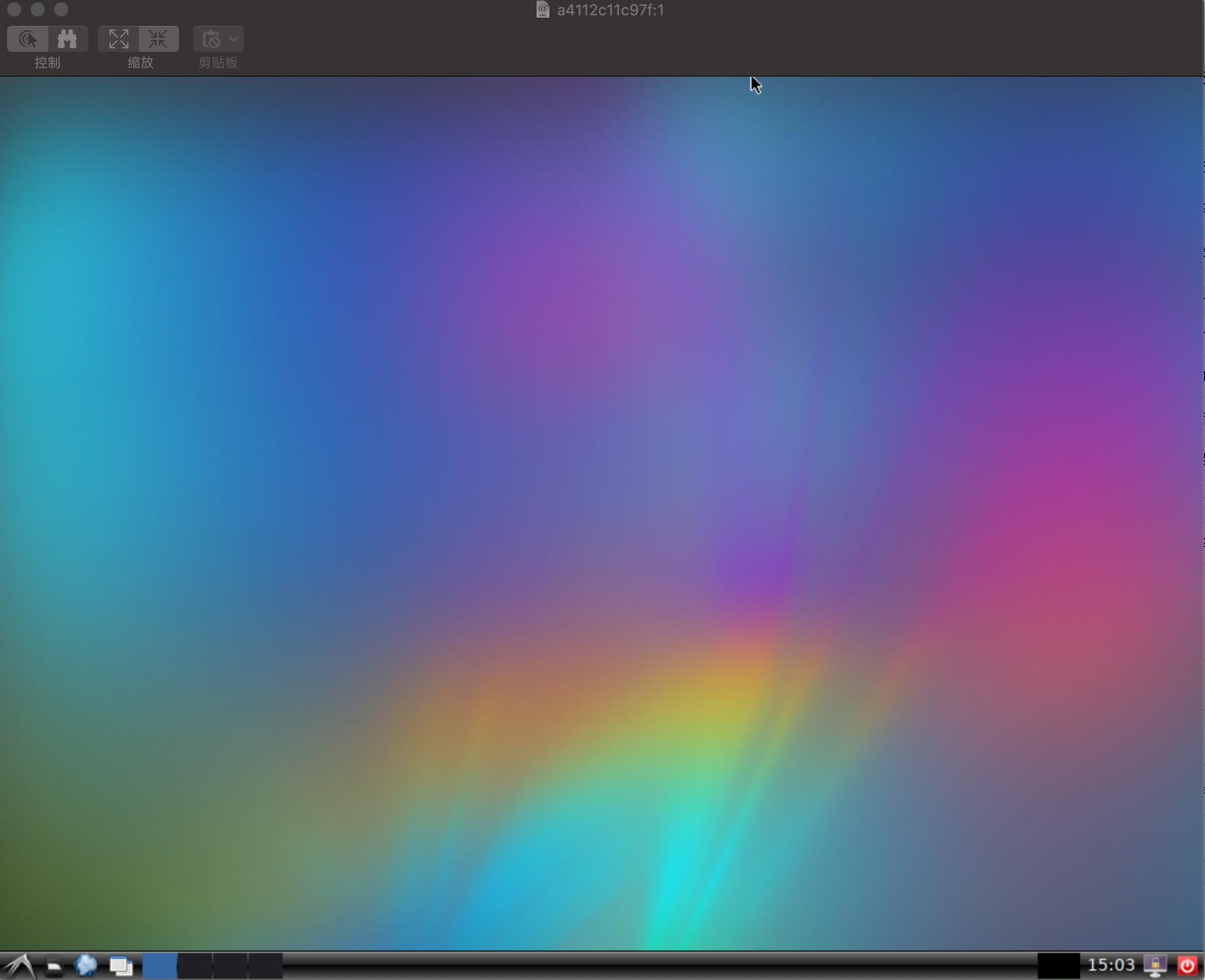Select the control mode cursor icon
The width and height of the screenshot is (1205, 980).
tap(28, 39)
